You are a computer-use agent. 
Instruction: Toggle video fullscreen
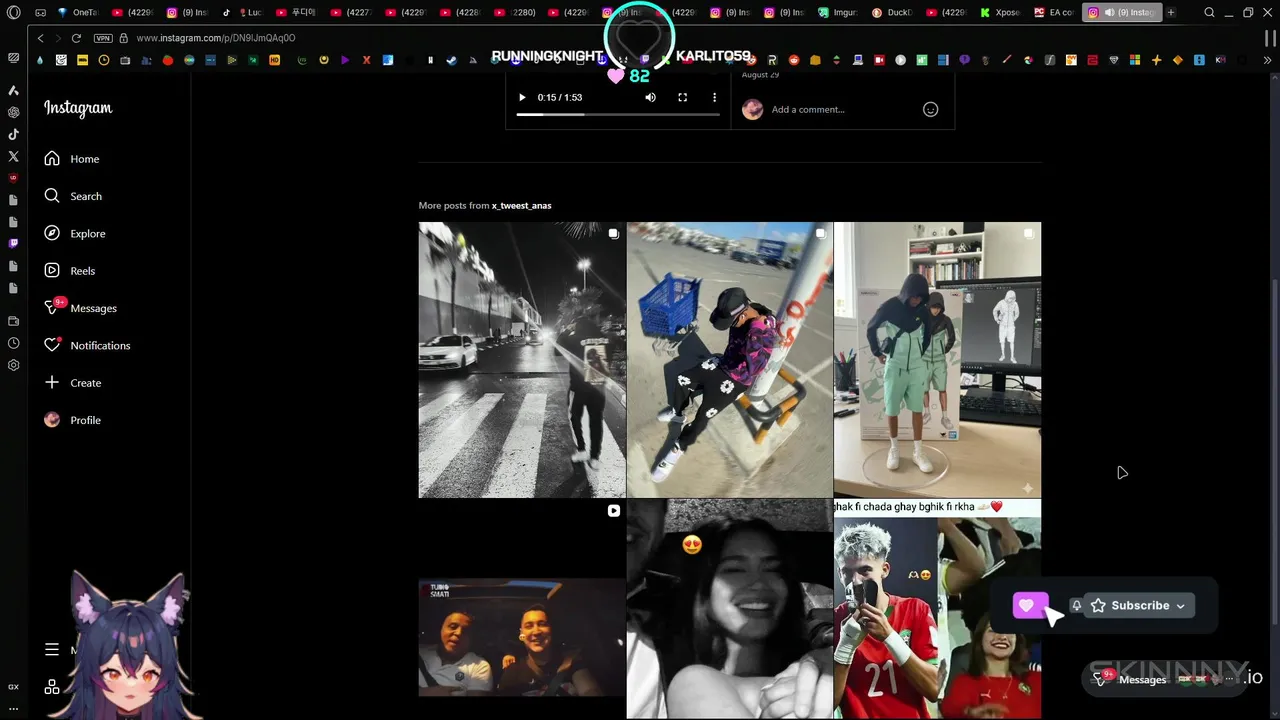(x=682, y=97)
